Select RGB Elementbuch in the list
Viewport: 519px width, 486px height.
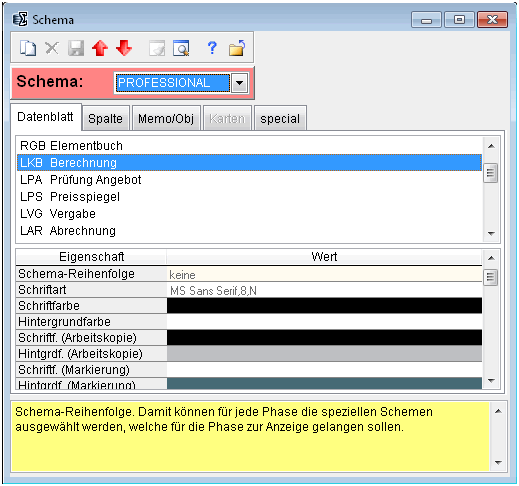[x=249, y=146]
